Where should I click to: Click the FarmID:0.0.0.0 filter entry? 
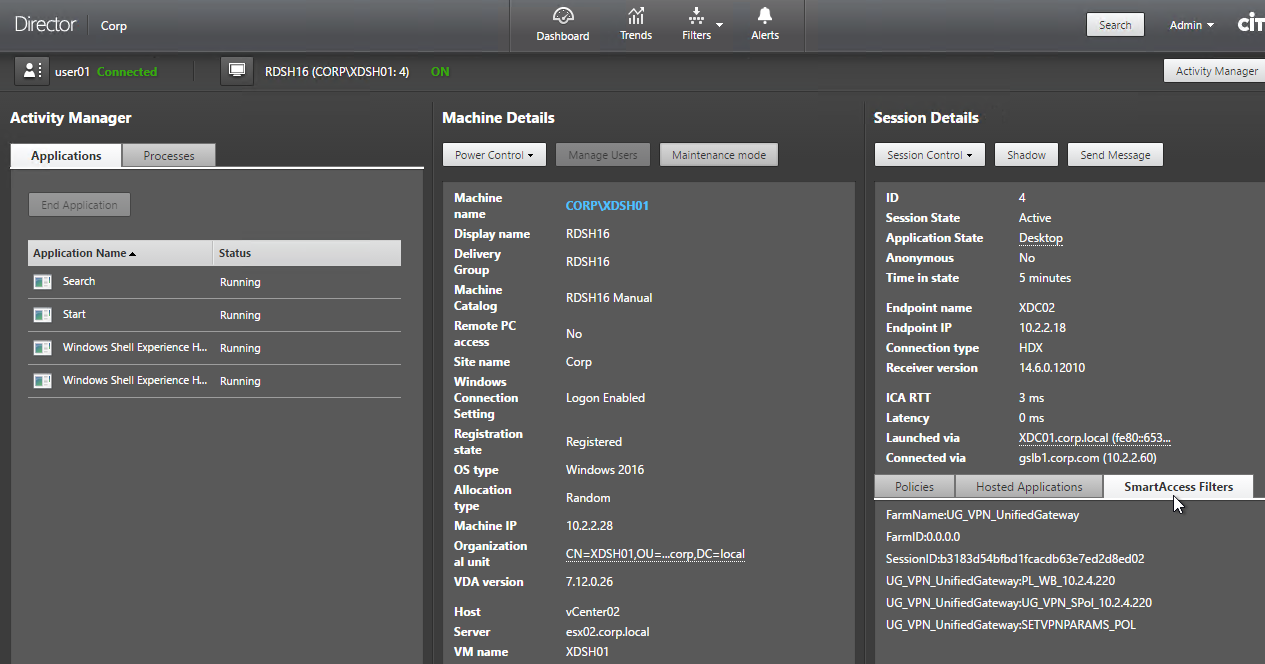923,537
